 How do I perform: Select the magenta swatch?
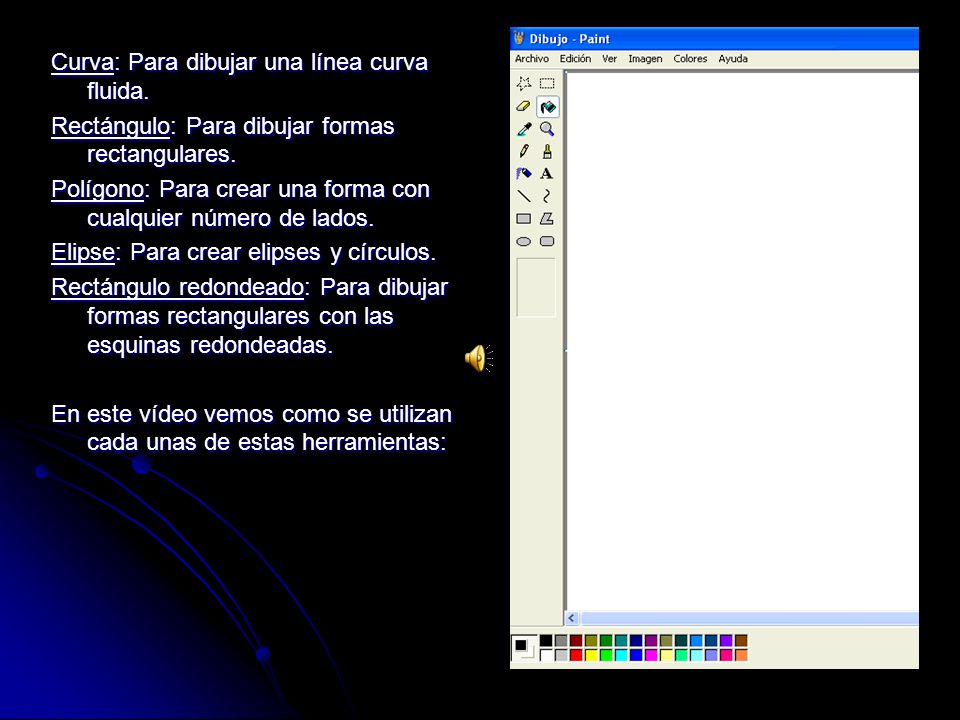[651, 655]
